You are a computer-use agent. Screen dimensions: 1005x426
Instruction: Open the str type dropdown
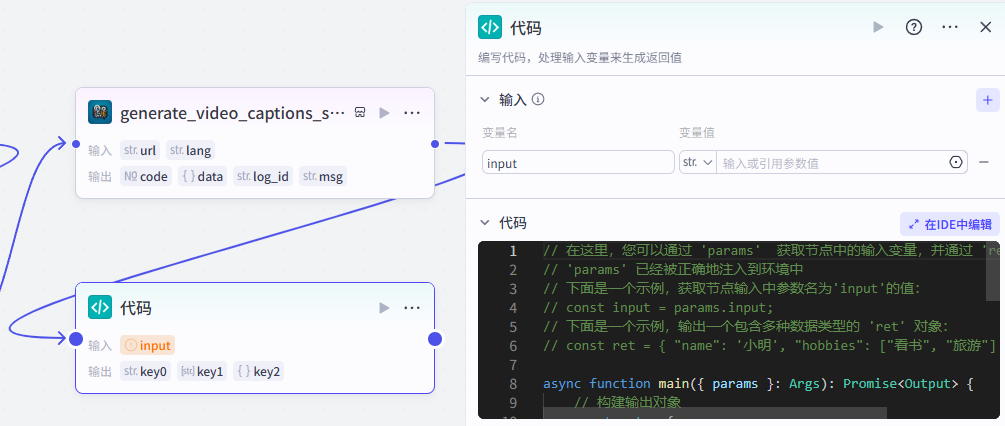coord(697,162)
